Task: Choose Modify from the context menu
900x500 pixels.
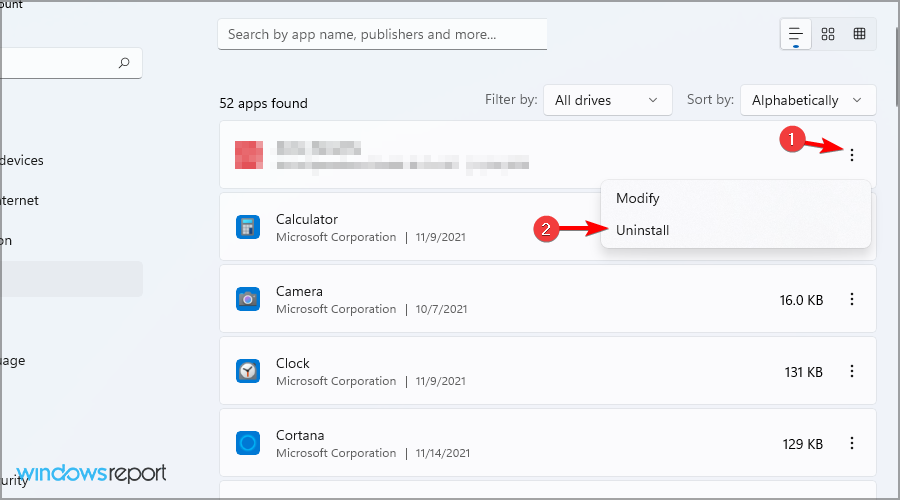Action: pos(638,198)
